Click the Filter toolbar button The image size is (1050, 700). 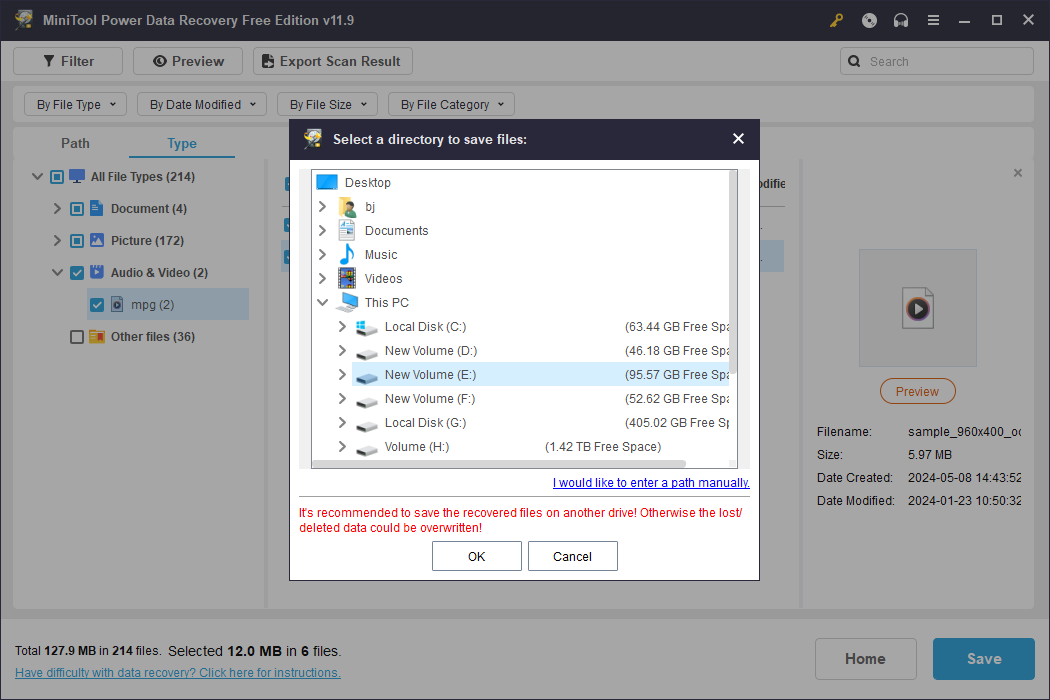pos(68,61)
